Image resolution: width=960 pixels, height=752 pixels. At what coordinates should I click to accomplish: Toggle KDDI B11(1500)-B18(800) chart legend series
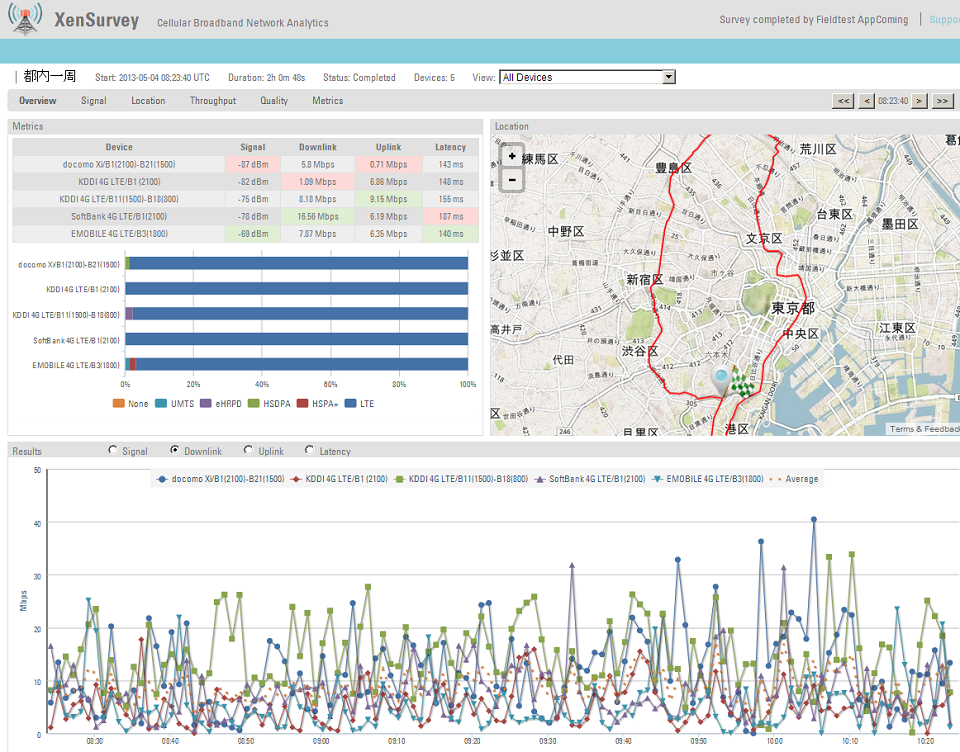461,479
